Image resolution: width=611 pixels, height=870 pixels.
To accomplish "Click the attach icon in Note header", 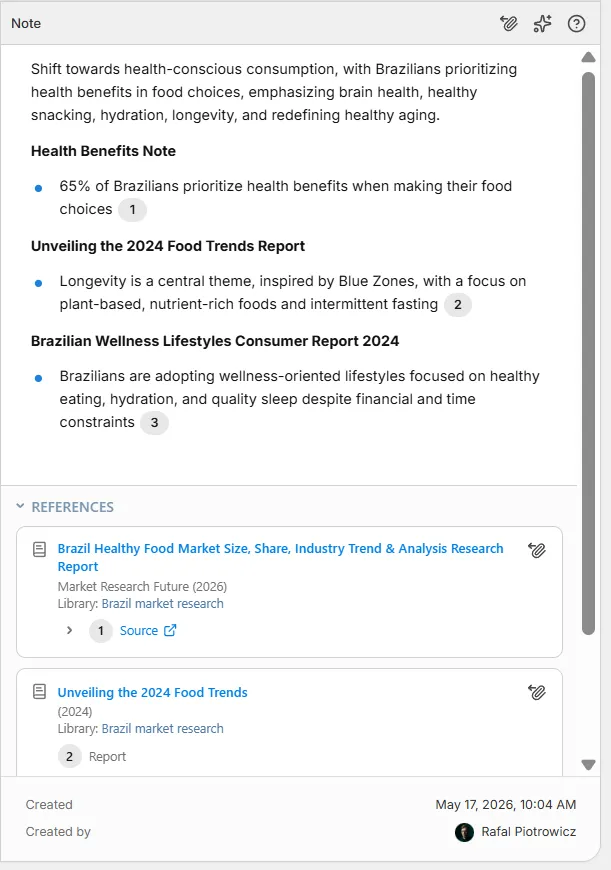I will click(509, 23).
